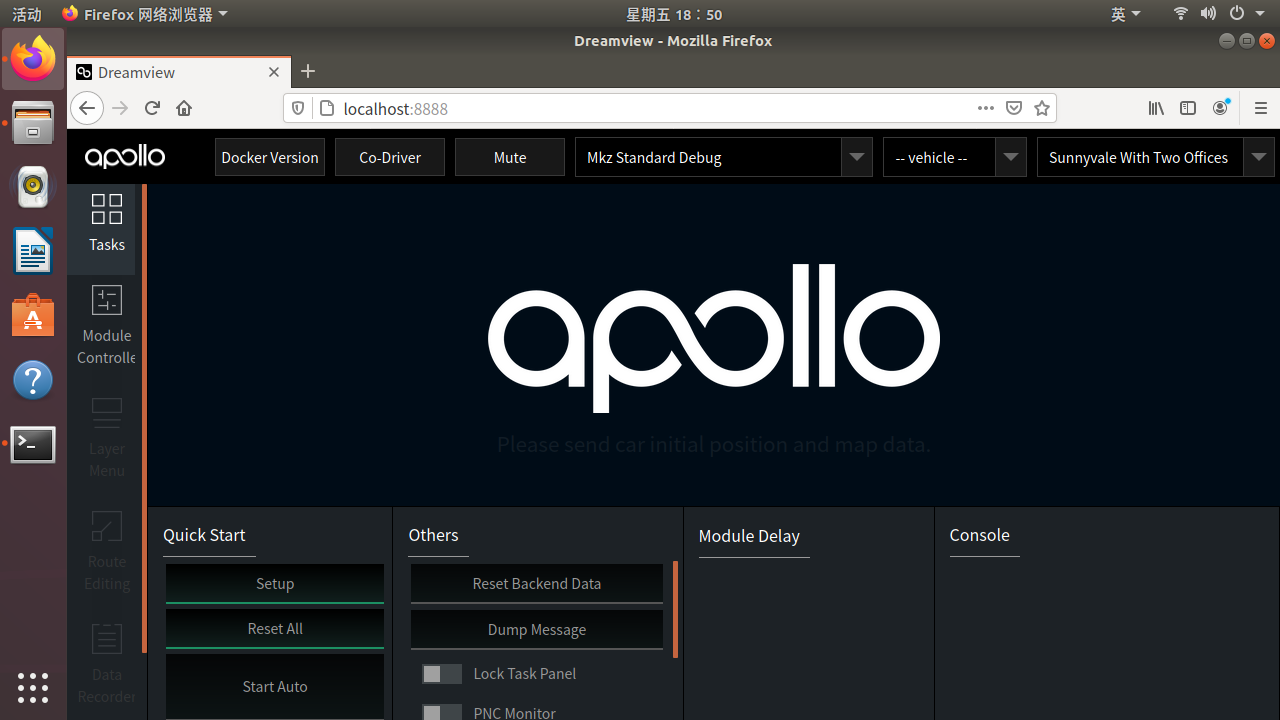Select the Dreamview browser tab

[179, 72]
